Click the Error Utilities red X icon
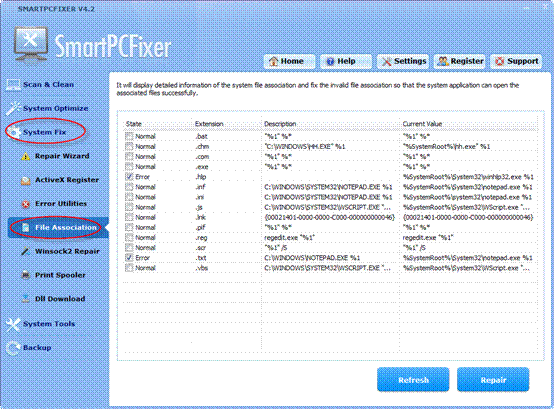554x409 pixels. pos(25,204)
